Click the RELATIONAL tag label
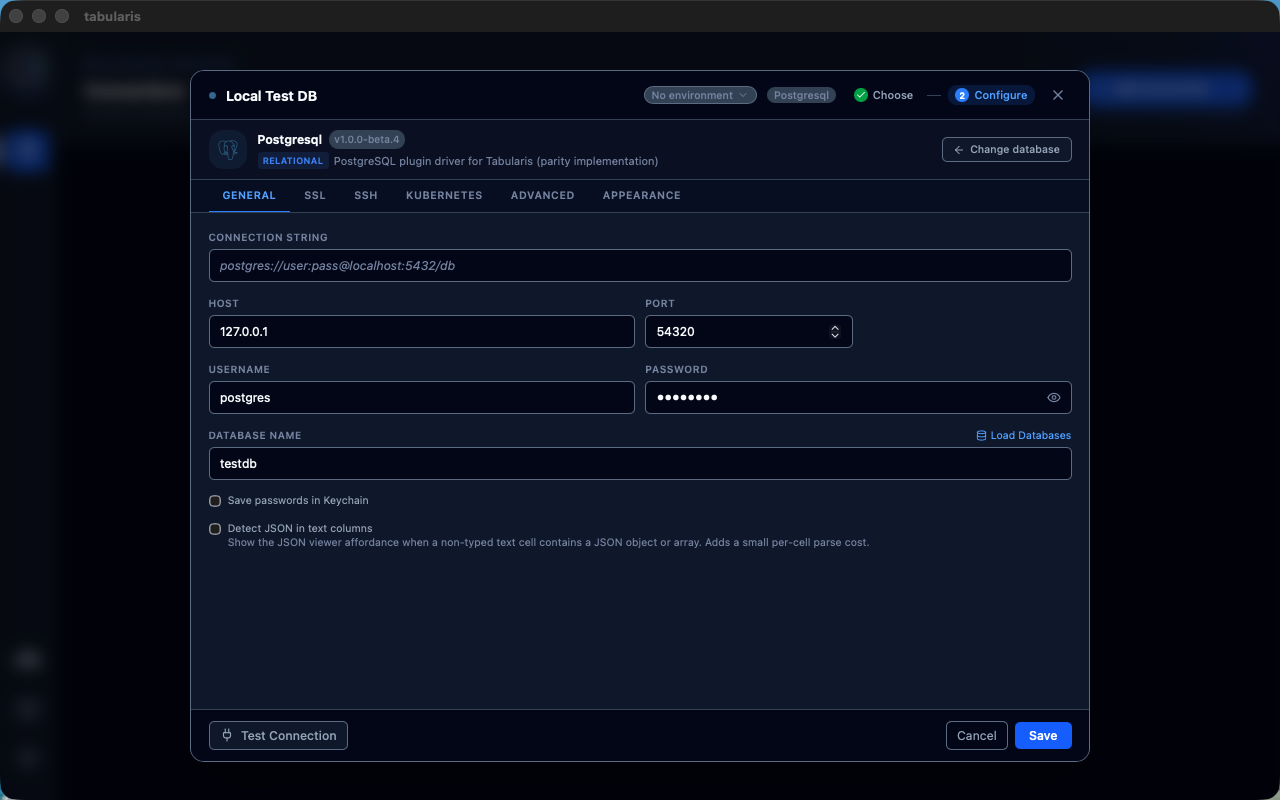 tap(293, 161)
